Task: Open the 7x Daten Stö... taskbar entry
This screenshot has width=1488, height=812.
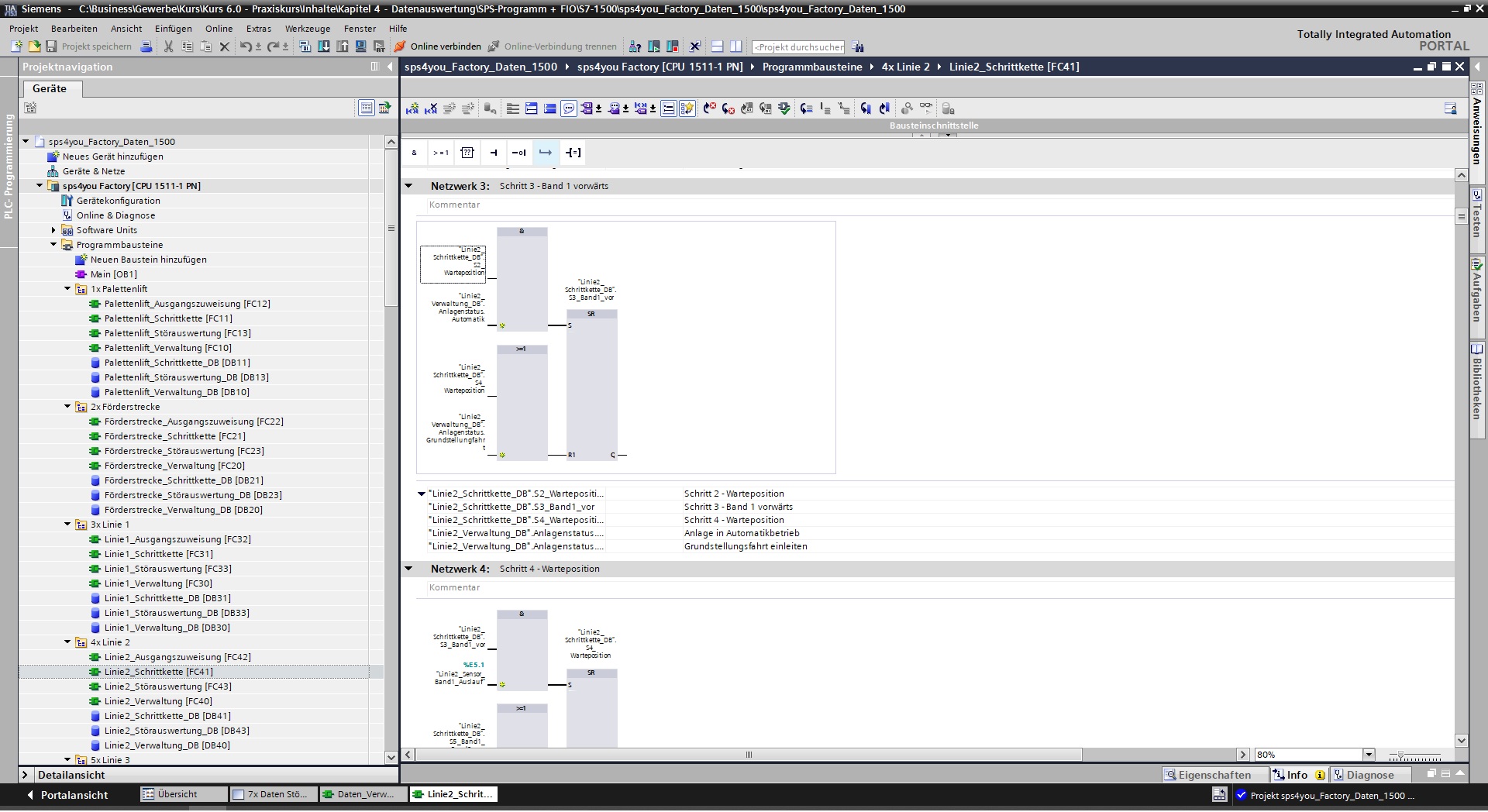Action: pyautogui.click(x=274, y=794)
